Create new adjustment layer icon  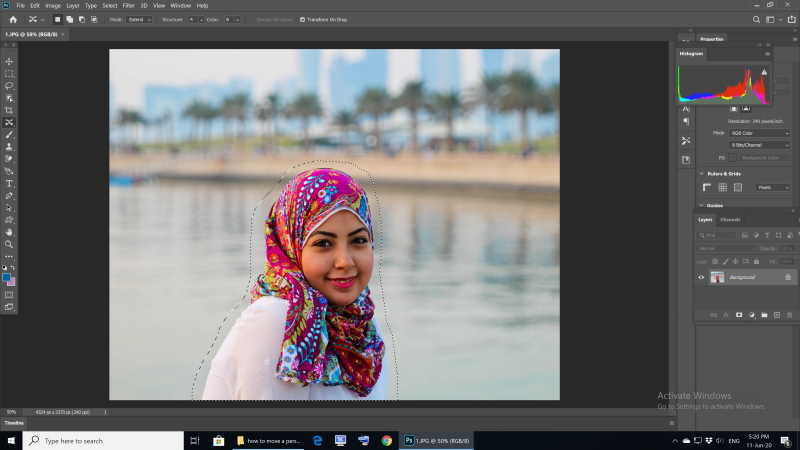pos(752,315)
